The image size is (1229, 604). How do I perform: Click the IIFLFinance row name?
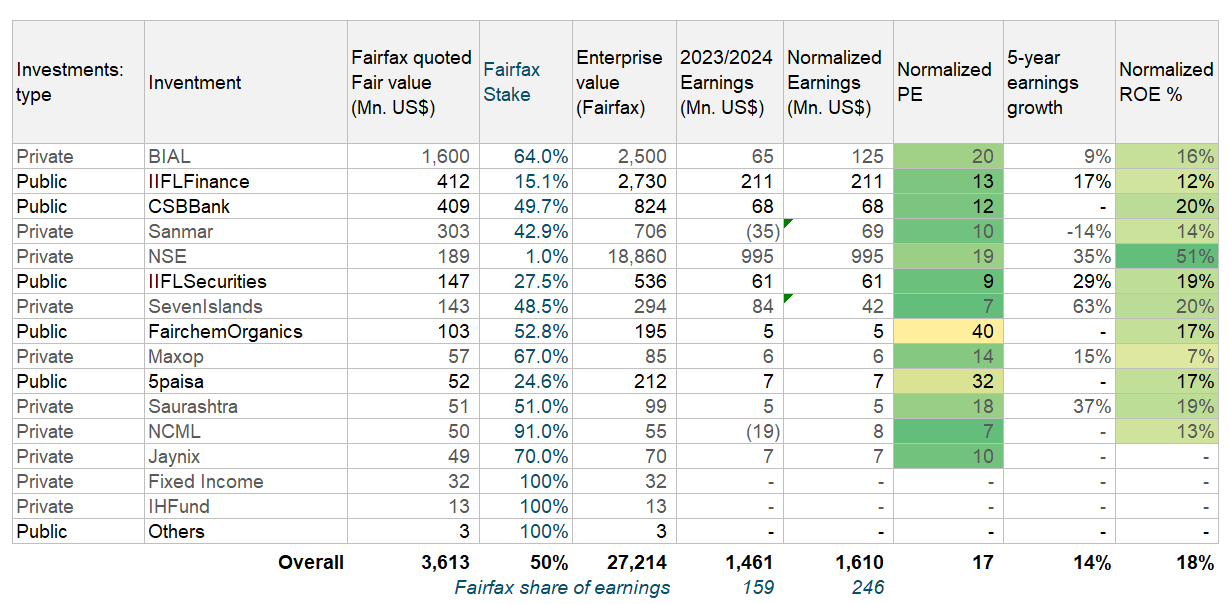pos(245,181)
